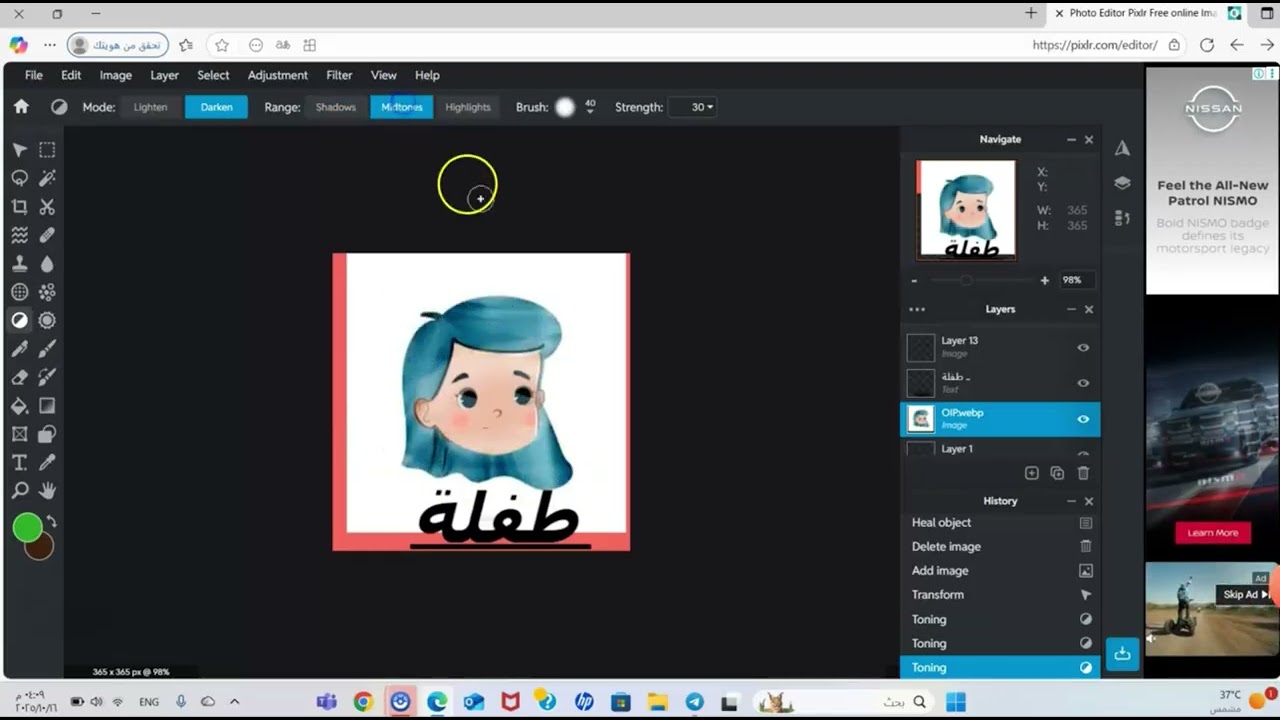Select the Draw brush tool
Viewport: 1280px width, 720px height.
coord(47,349)
